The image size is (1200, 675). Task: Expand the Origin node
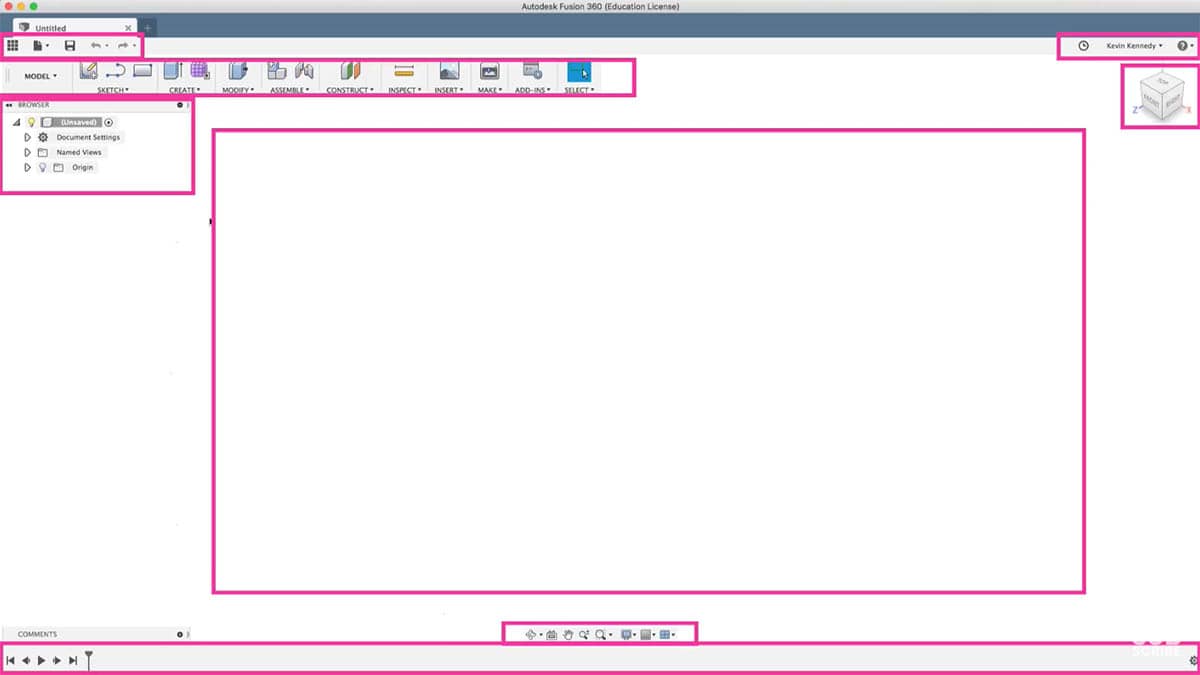click(27, 167)
